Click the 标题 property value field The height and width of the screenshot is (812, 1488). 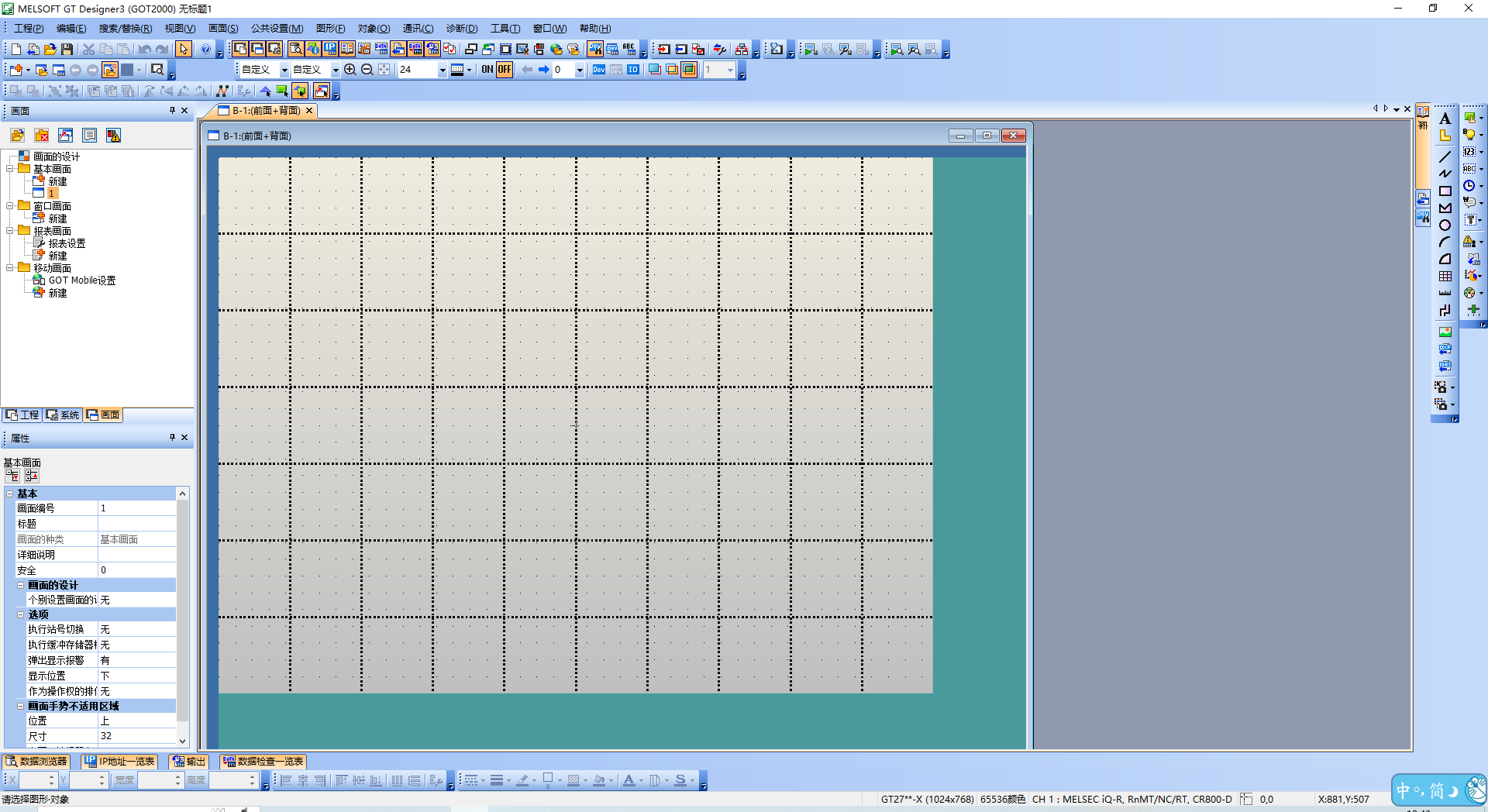(x=136, y=524)
